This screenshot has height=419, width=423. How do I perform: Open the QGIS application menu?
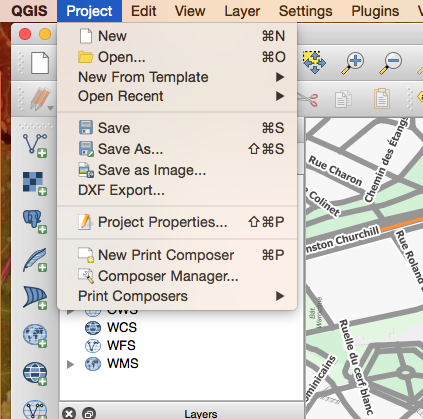(29, 11)
